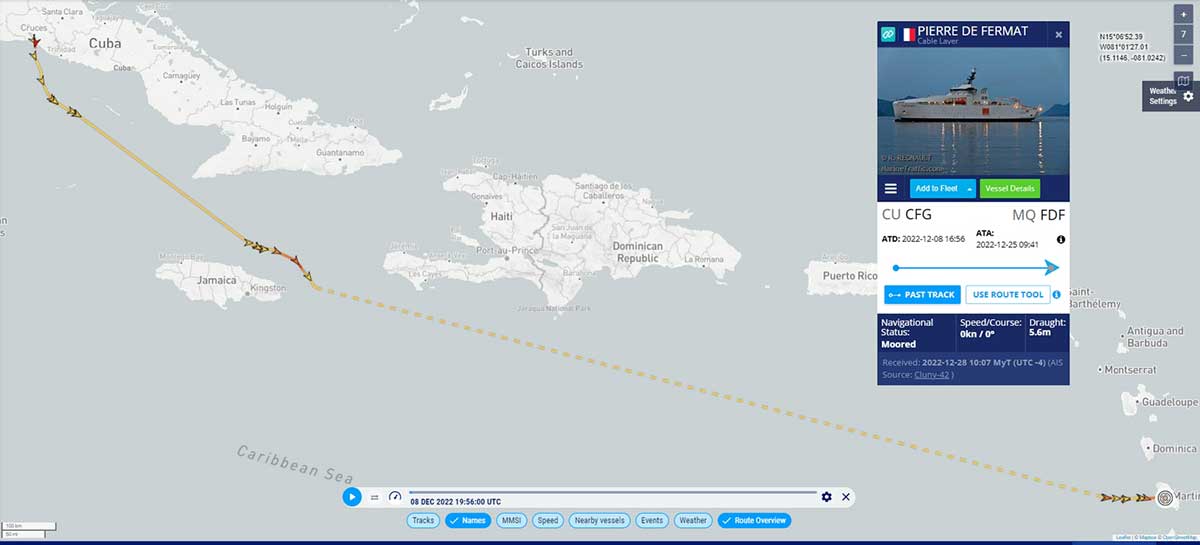Toggle the MMSI option
The width and height of the screenshot is (1200, 545).
pos(511,520)
